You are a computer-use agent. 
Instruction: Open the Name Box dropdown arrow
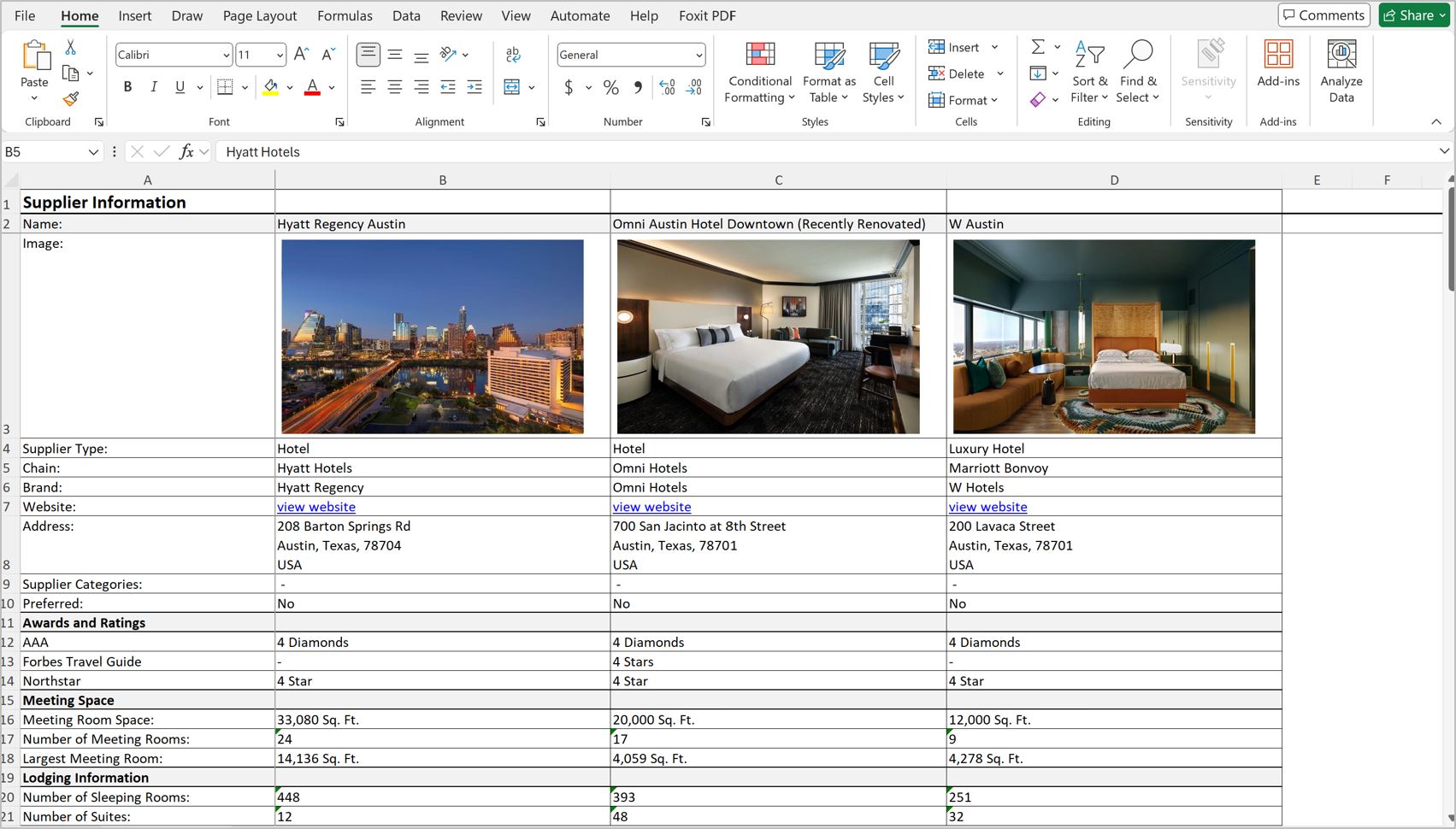coord(93,152)
